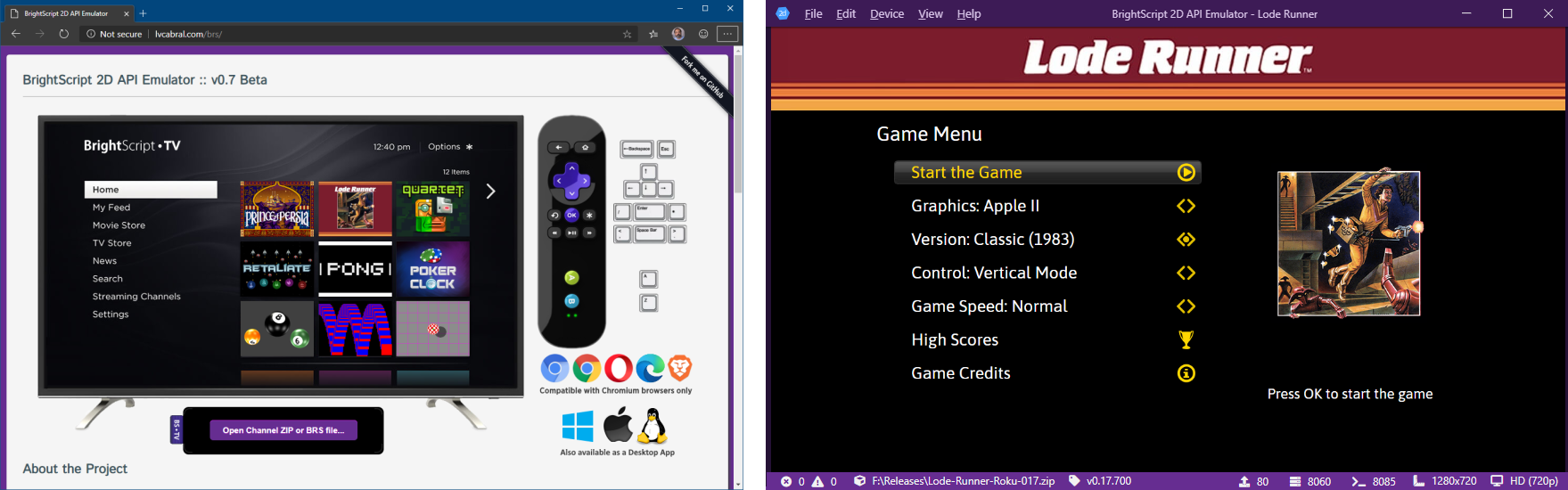Click the Enter key image beside the remote

(650, 212)
